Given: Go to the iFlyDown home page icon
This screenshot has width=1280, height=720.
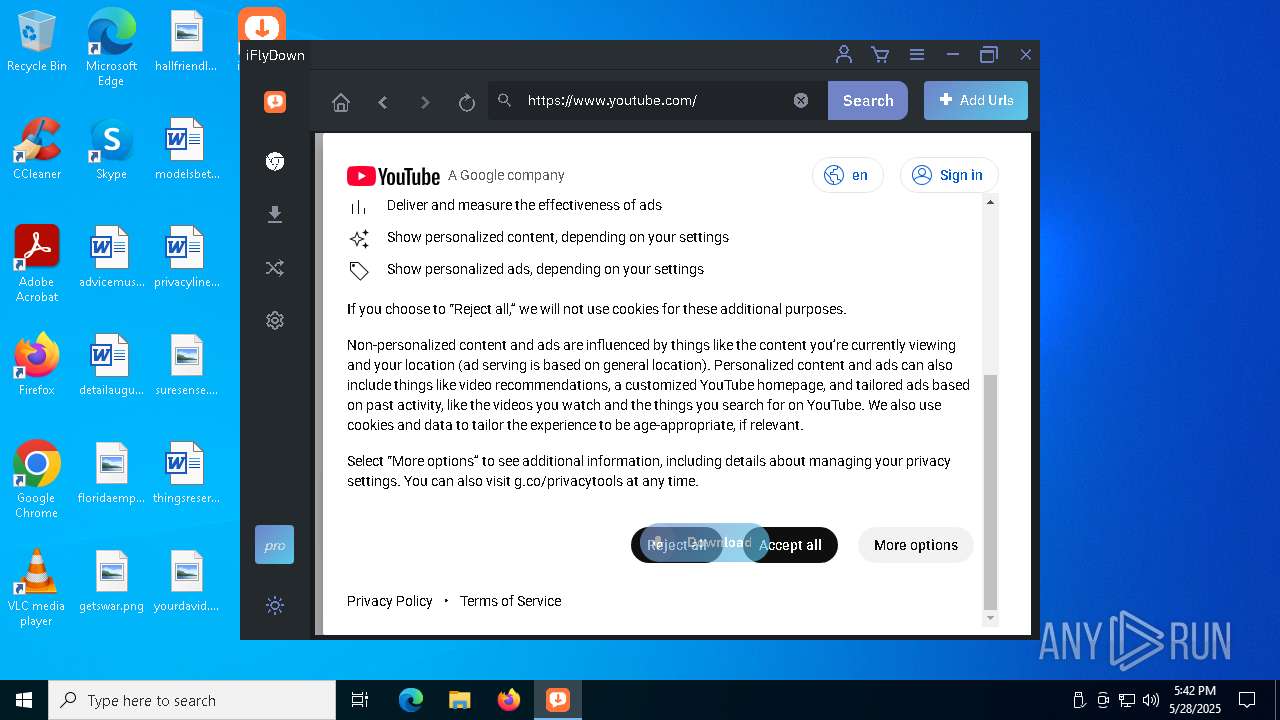Looking at the screenshot, I should pyautogui.click(x=341, y=102).
